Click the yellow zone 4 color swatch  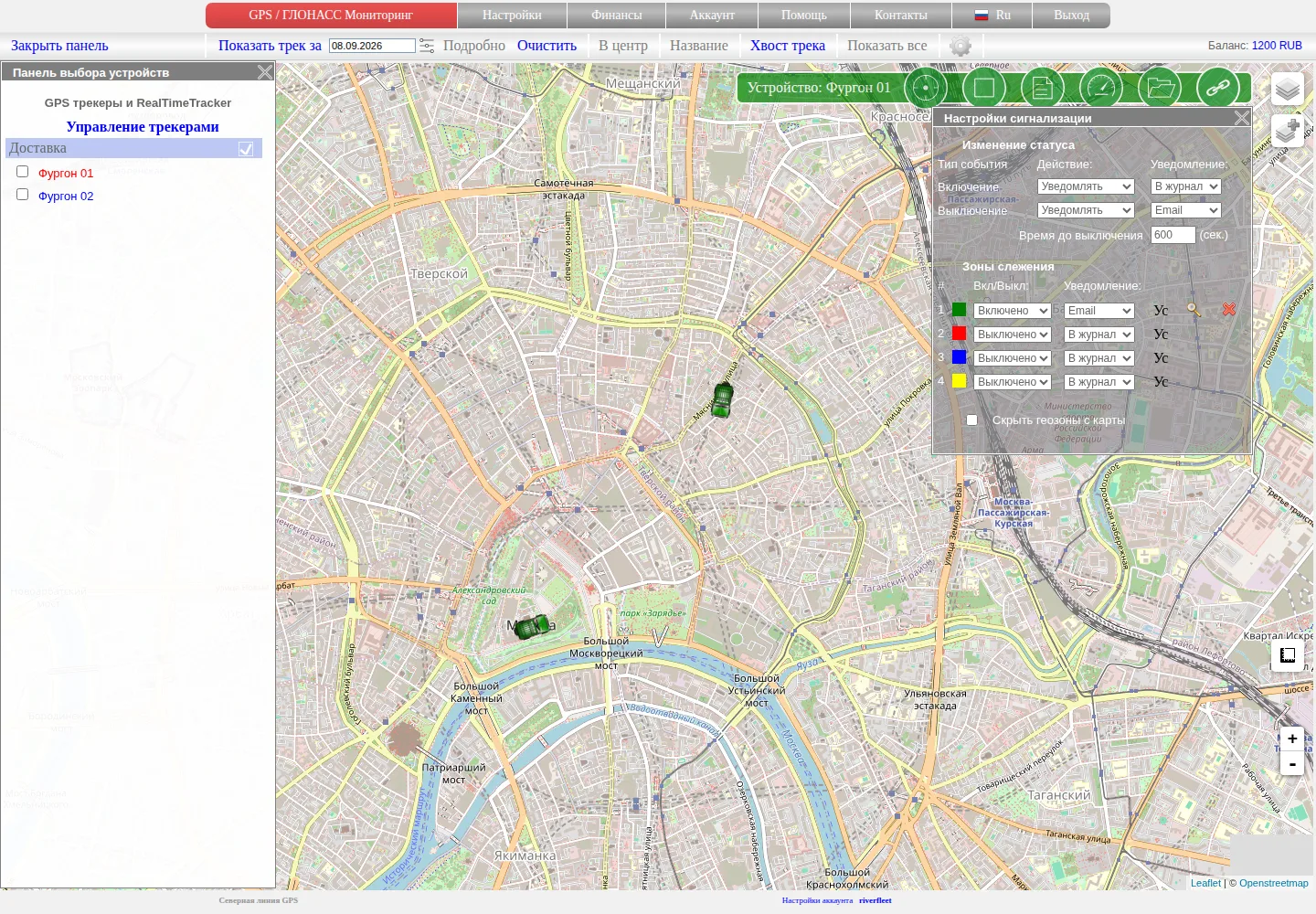tap(959, 381)
